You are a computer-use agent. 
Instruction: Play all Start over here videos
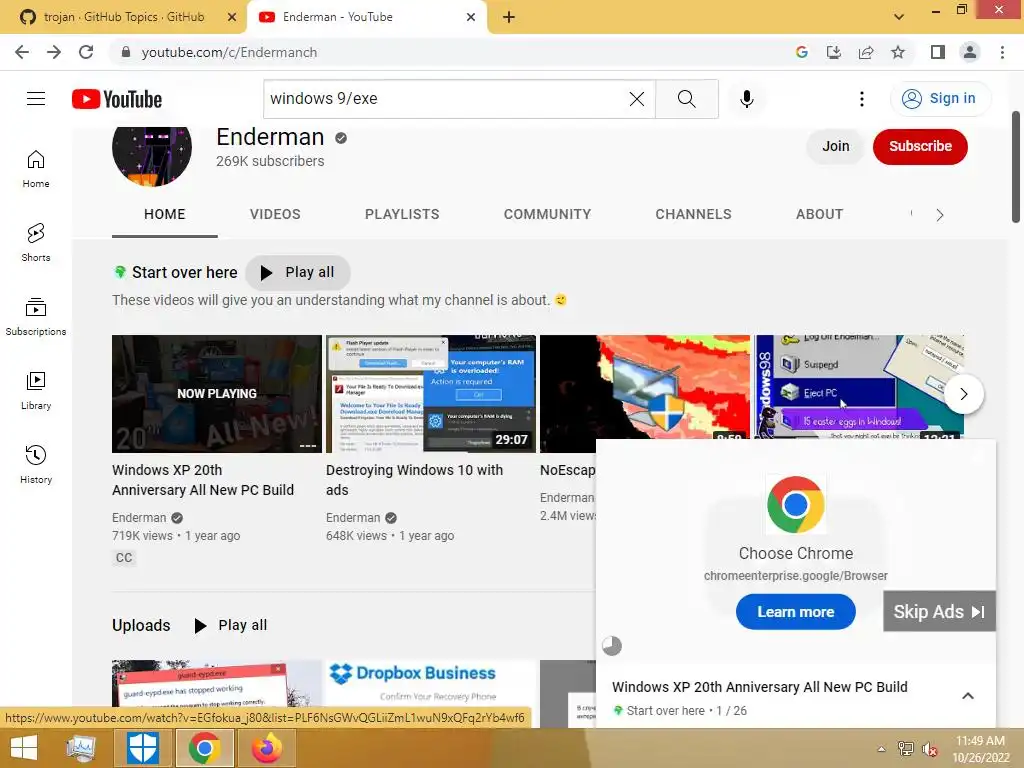[x=298, y=272]
